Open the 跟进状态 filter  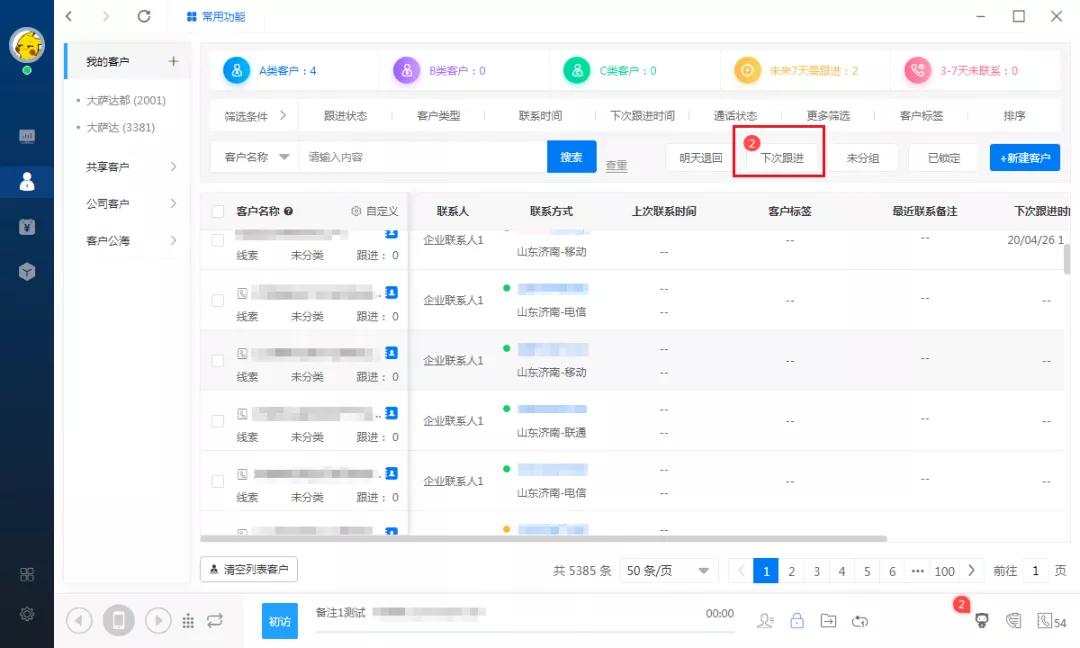tap(345, 116)
